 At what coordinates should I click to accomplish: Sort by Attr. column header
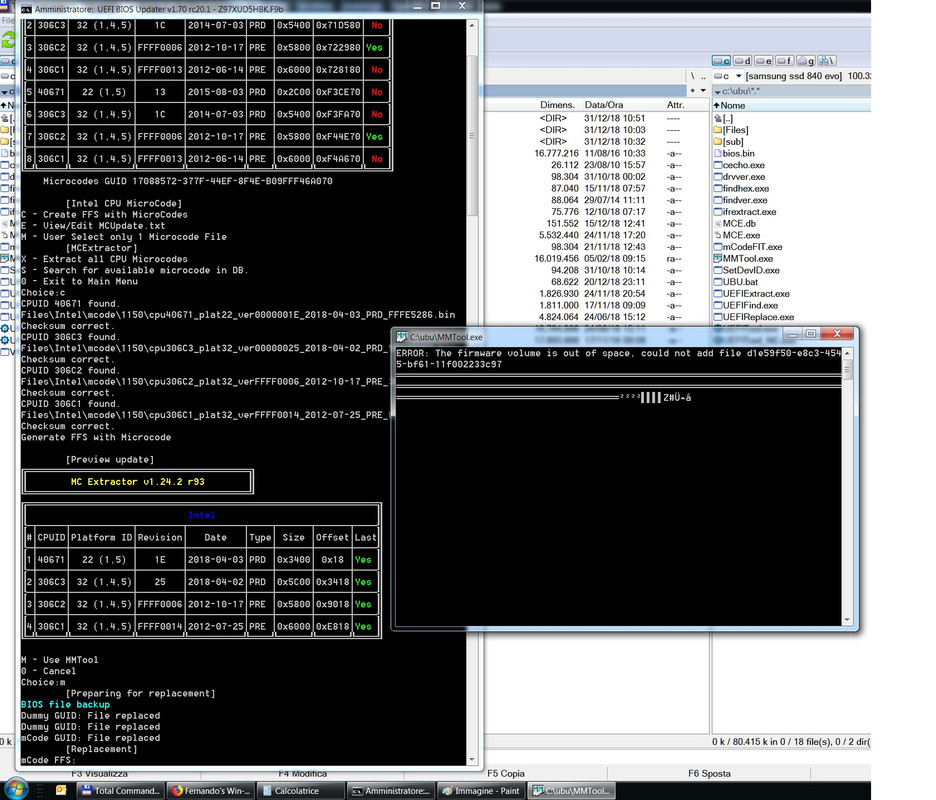click(x=676, y=104)
